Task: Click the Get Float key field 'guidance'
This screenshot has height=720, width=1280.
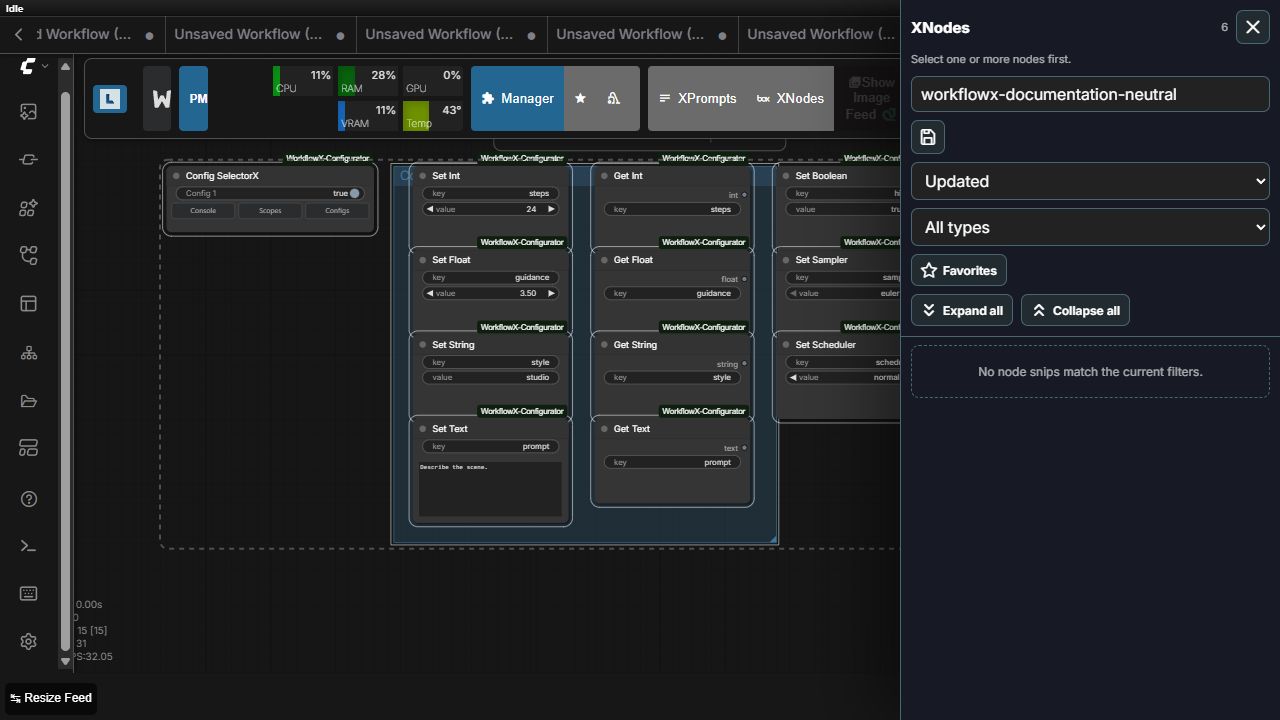Action: [672, 293]
